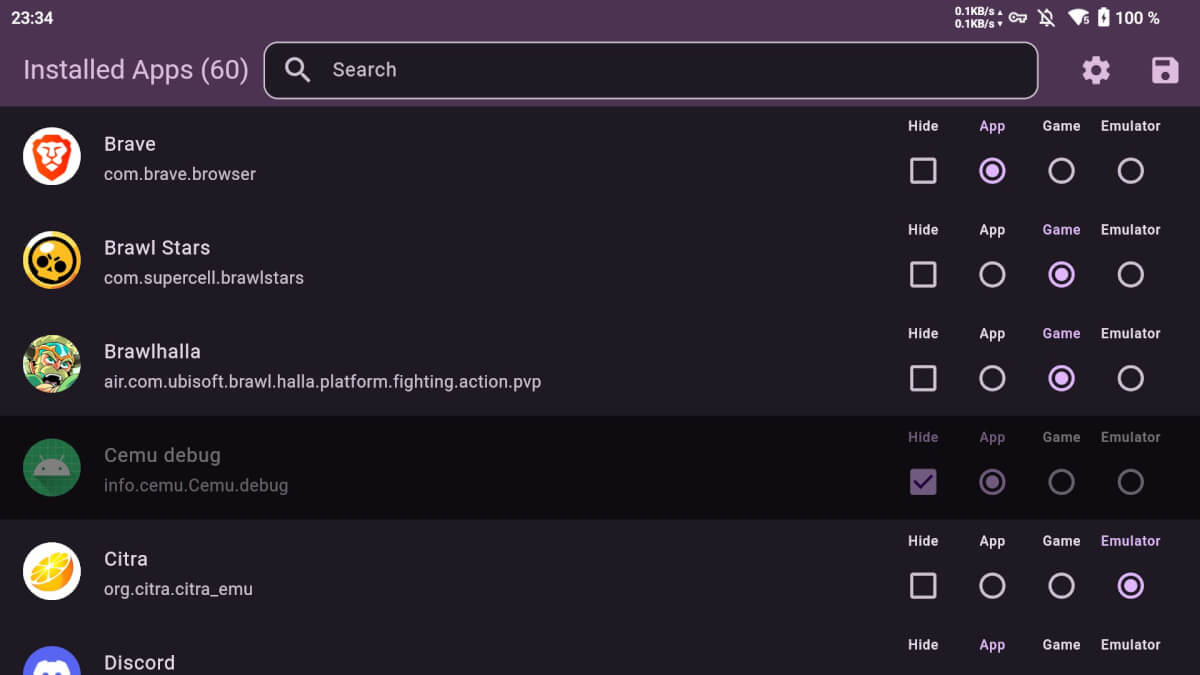Set Brawlhalla as App
1200x675 pixels.
[992, 379]
